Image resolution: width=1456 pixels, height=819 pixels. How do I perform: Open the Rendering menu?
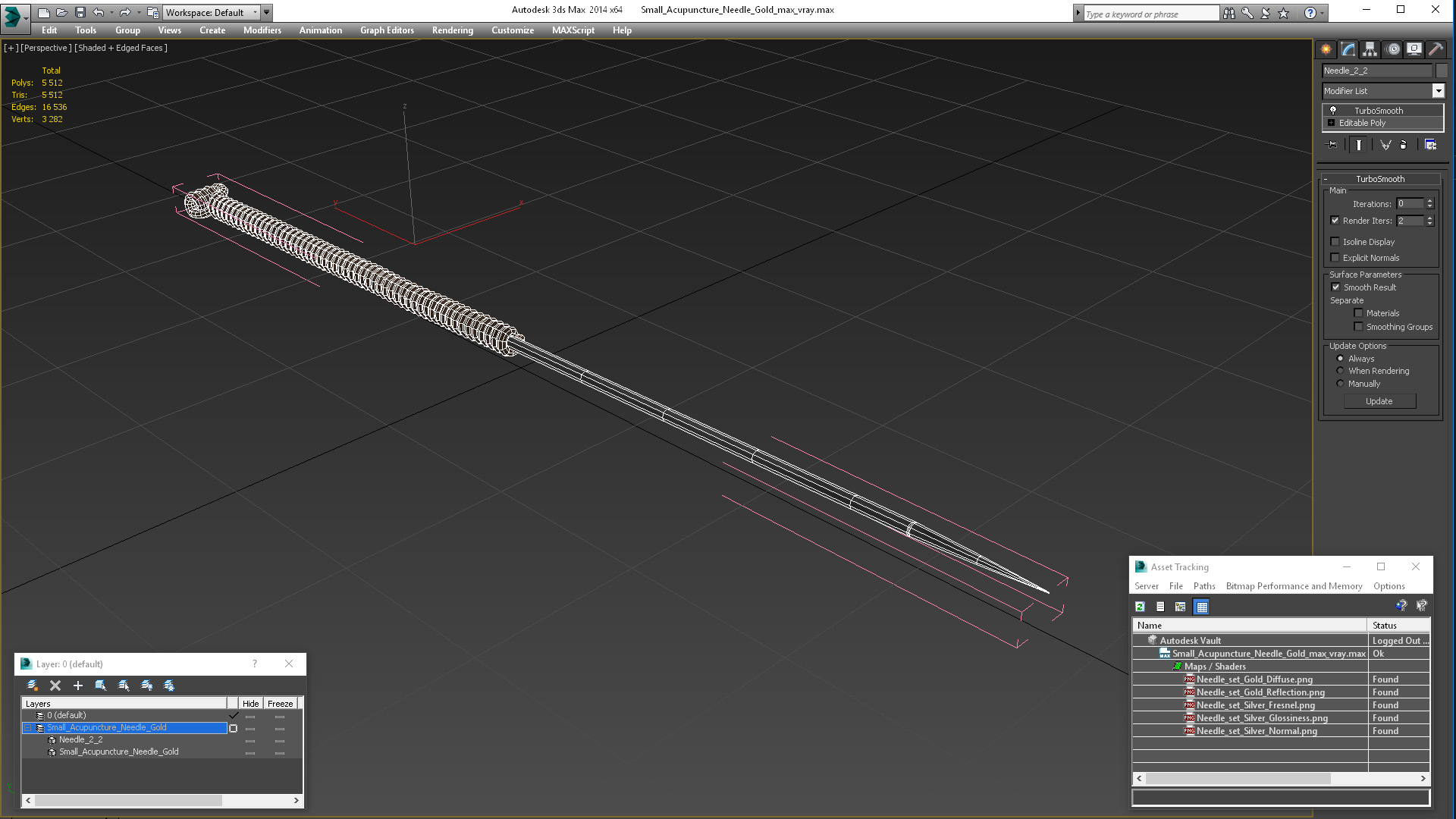click(x=453, y=30)
